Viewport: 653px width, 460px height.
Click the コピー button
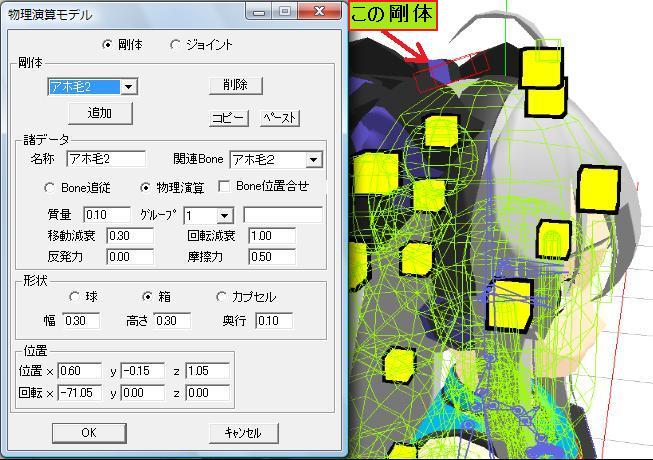229,118
